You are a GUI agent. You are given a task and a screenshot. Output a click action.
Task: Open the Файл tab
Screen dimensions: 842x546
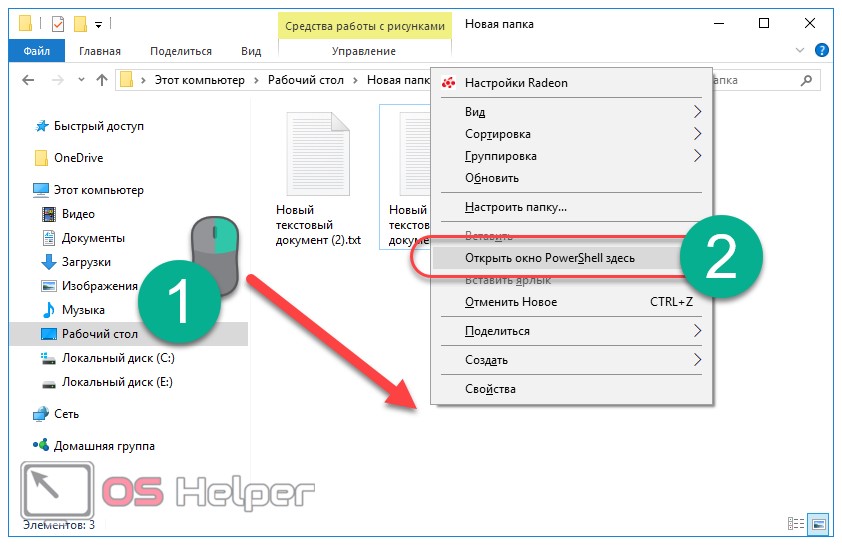[x=37, y=51]
